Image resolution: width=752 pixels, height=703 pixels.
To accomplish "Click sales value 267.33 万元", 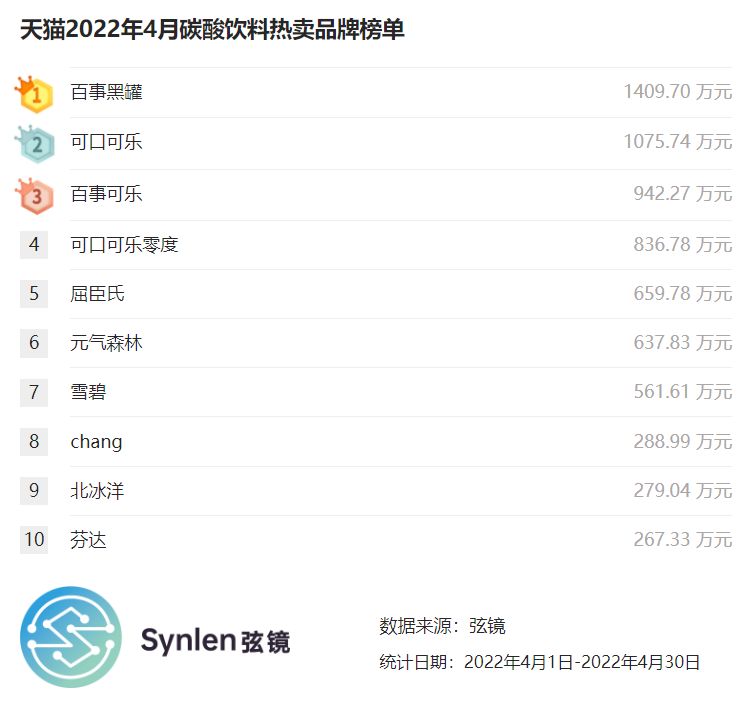I will pyautogui.click(x=683, y=540).
